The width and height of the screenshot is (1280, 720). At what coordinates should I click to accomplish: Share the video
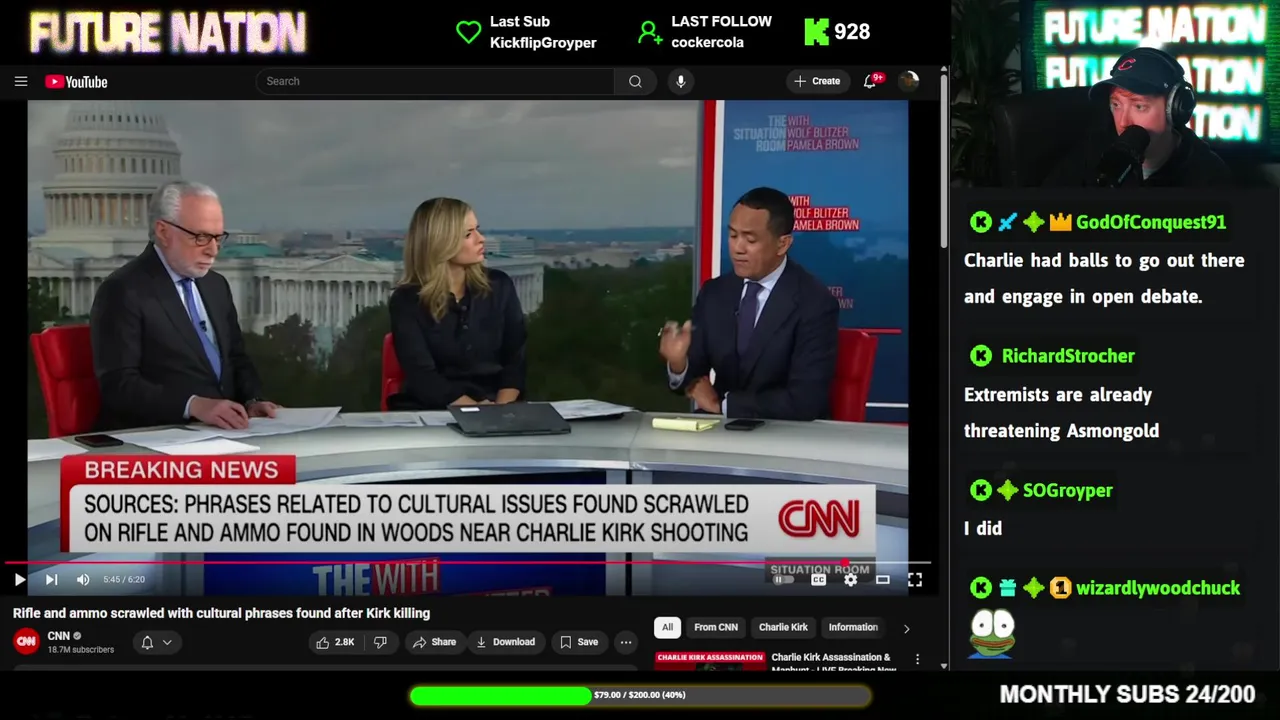434,642
